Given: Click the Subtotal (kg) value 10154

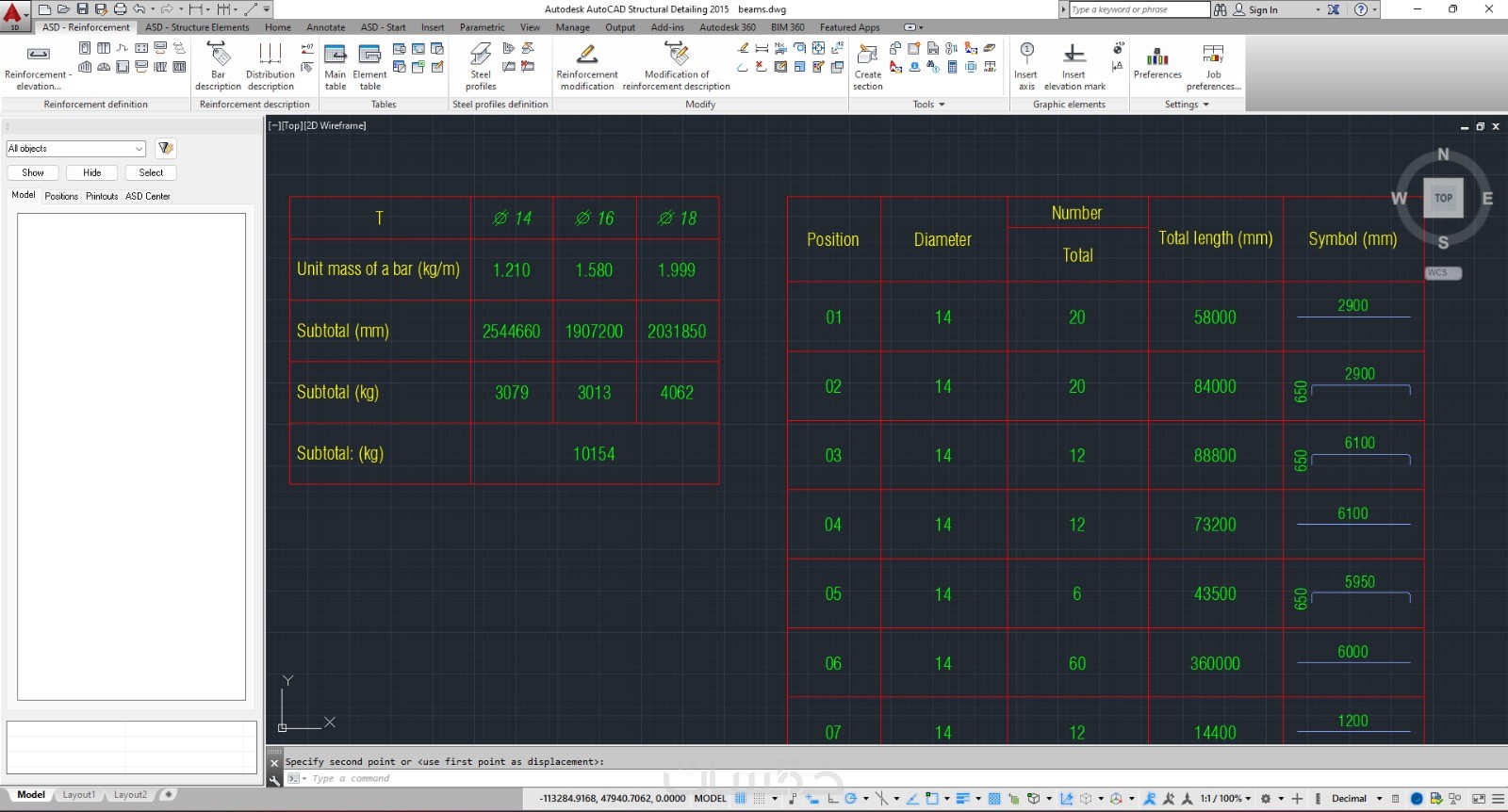Looking at the screenshot, I should pyautogui.click(x=594, y=454).
